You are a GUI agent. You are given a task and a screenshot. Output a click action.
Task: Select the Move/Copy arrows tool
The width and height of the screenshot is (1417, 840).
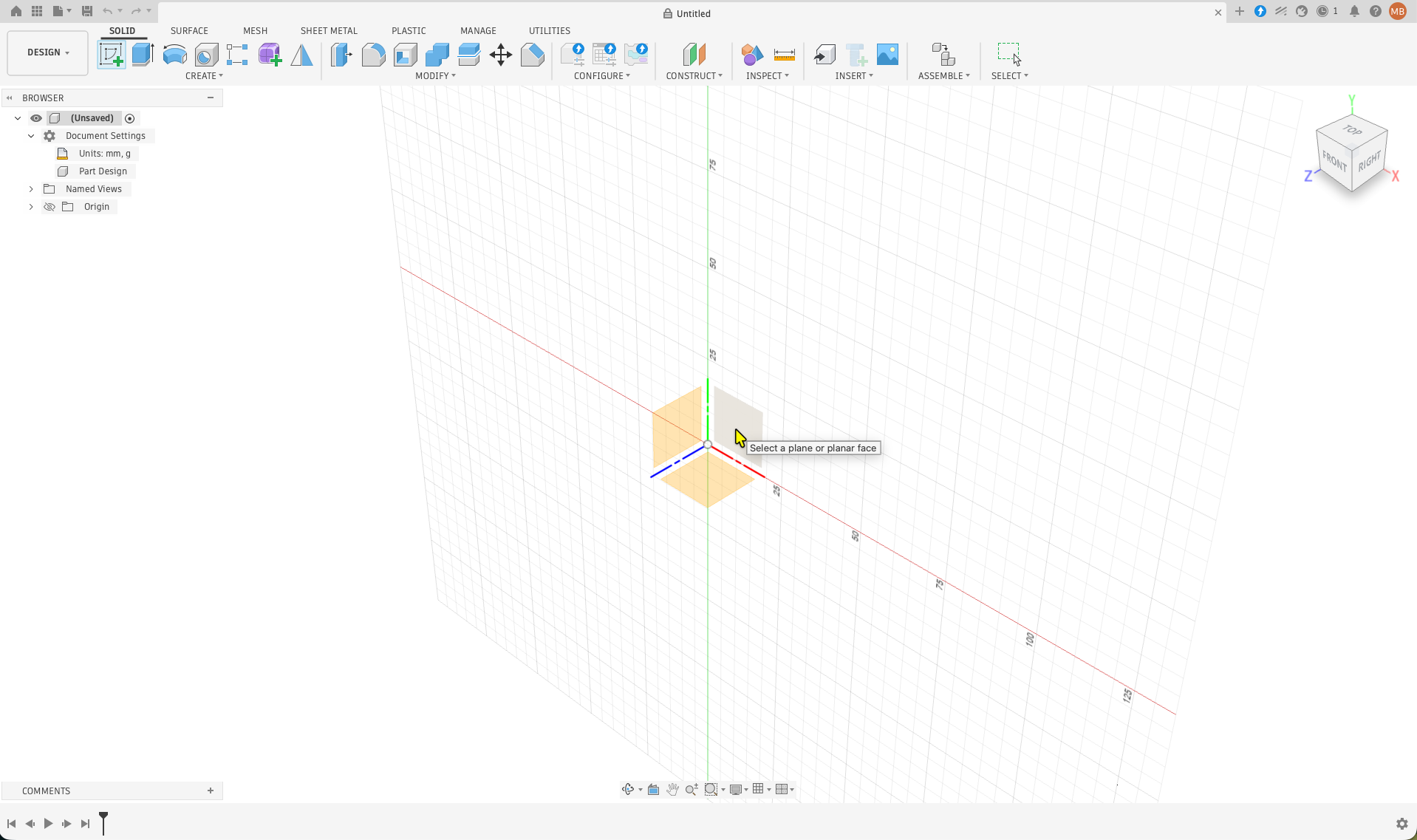tap(501, 55)
